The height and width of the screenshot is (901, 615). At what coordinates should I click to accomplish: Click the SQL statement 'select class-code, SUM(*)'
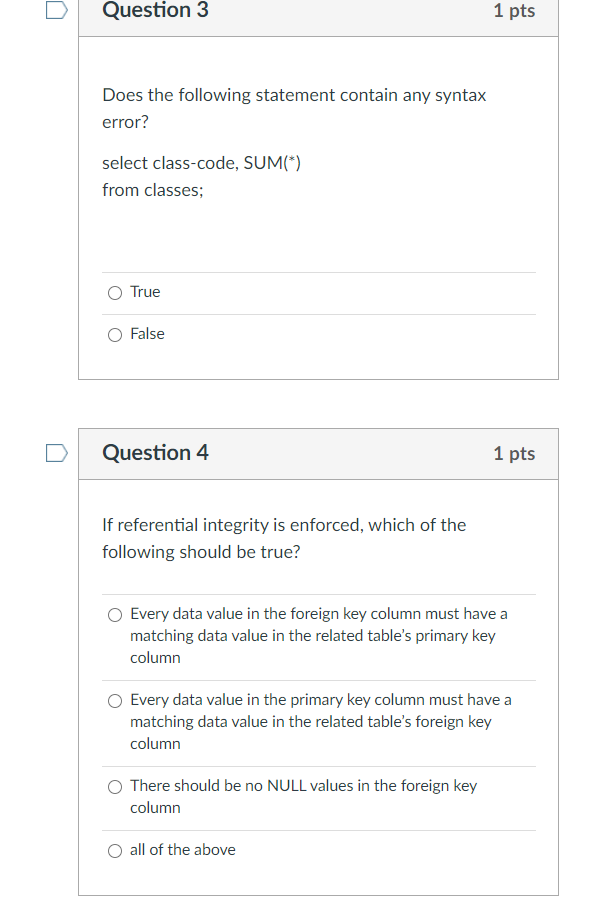[201, 162]
